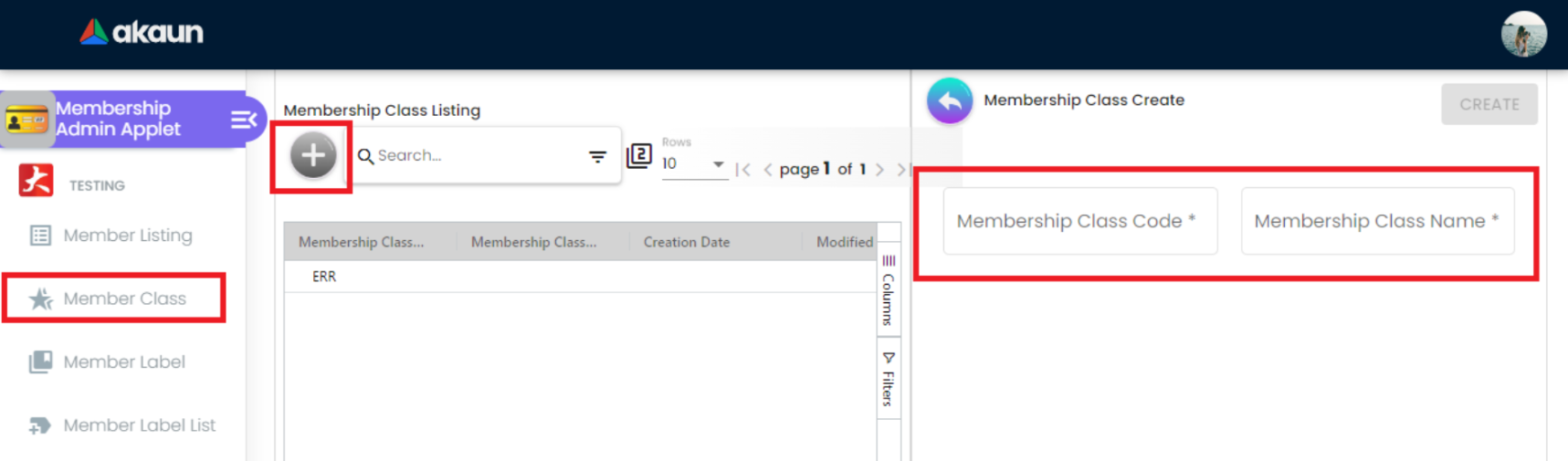Click the Membership Admin Applet card icon
Screen dimensions: 1568x461
click(26, 120)
